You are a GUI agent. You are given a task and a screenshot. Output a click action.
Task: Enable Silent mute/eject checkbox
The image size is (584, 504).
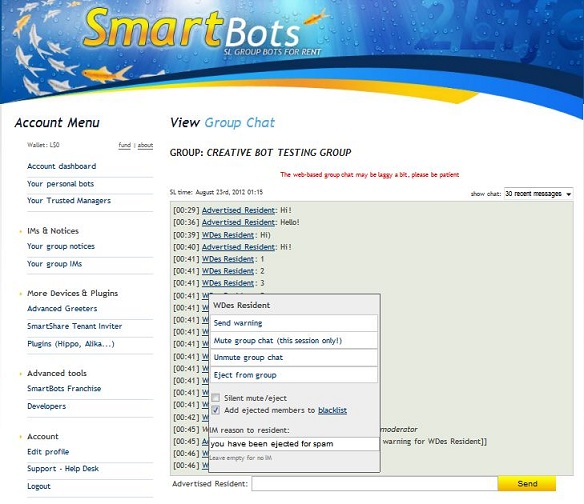pos(215,398)
